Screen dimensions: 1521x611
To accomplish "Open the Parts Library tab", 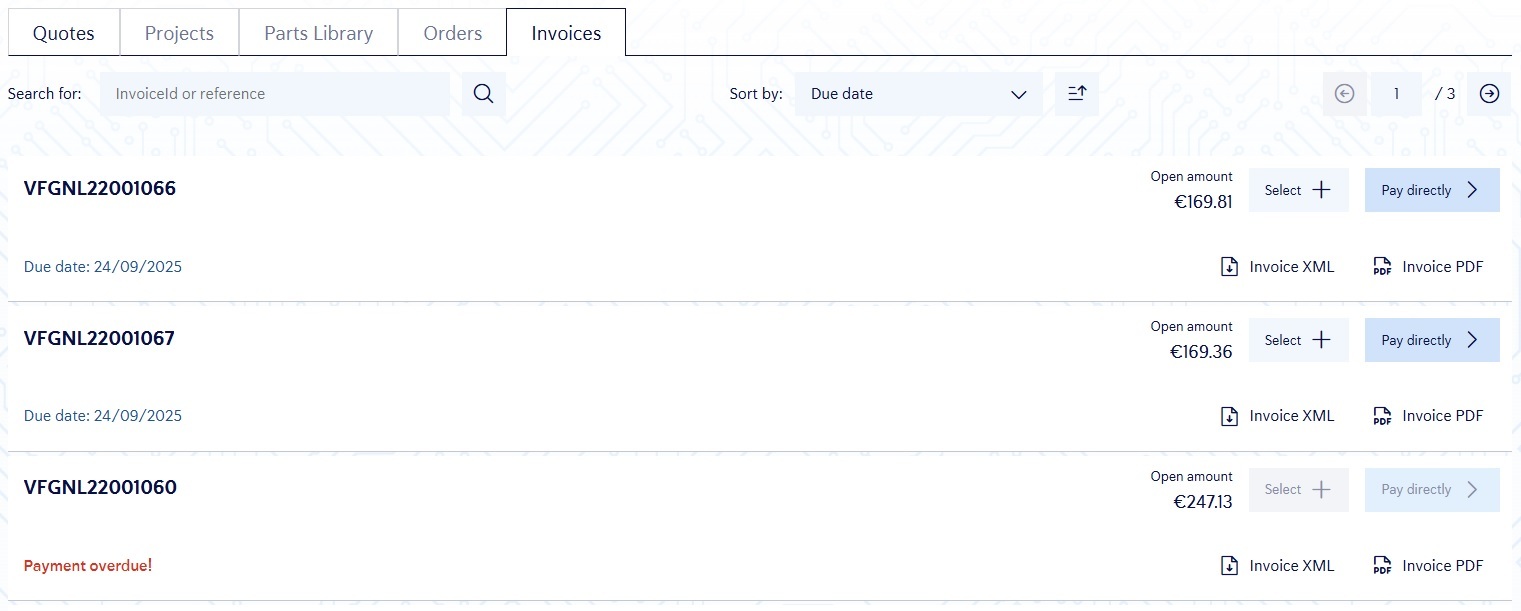I will click(x=318, y=33).
